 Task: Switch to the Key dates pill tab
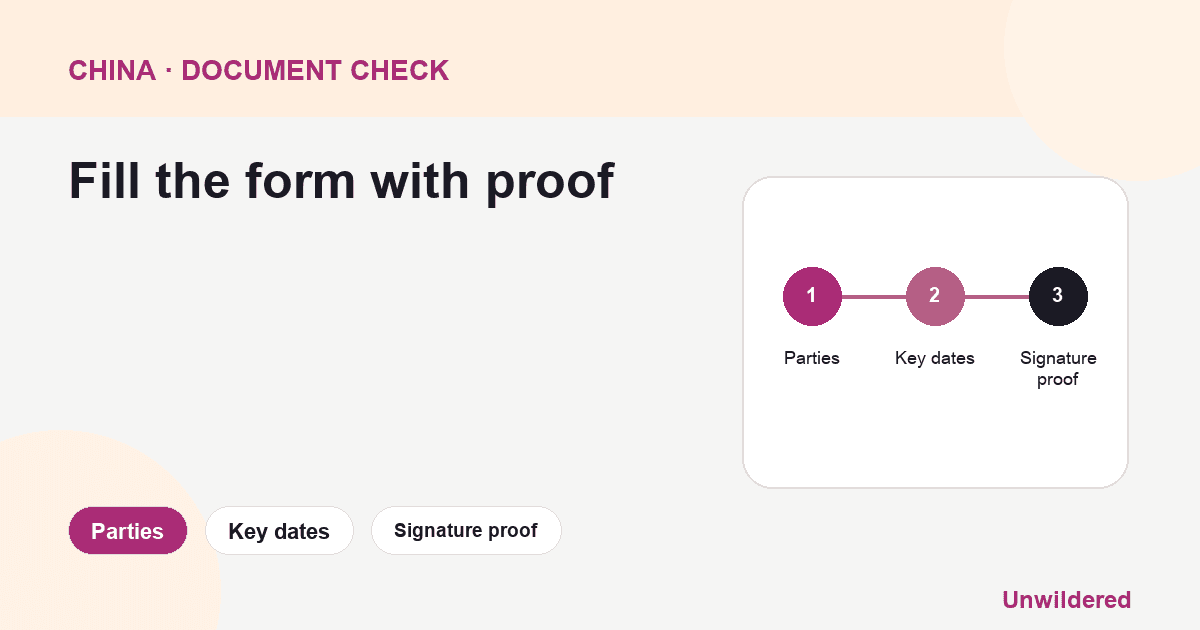(x=279, y=531)
